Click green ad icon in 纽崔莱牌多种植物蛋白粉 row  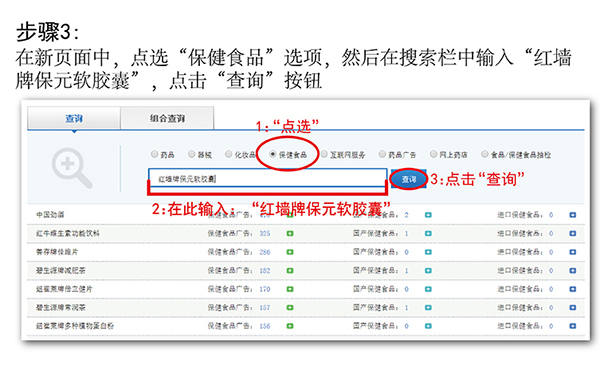[290, 326]
